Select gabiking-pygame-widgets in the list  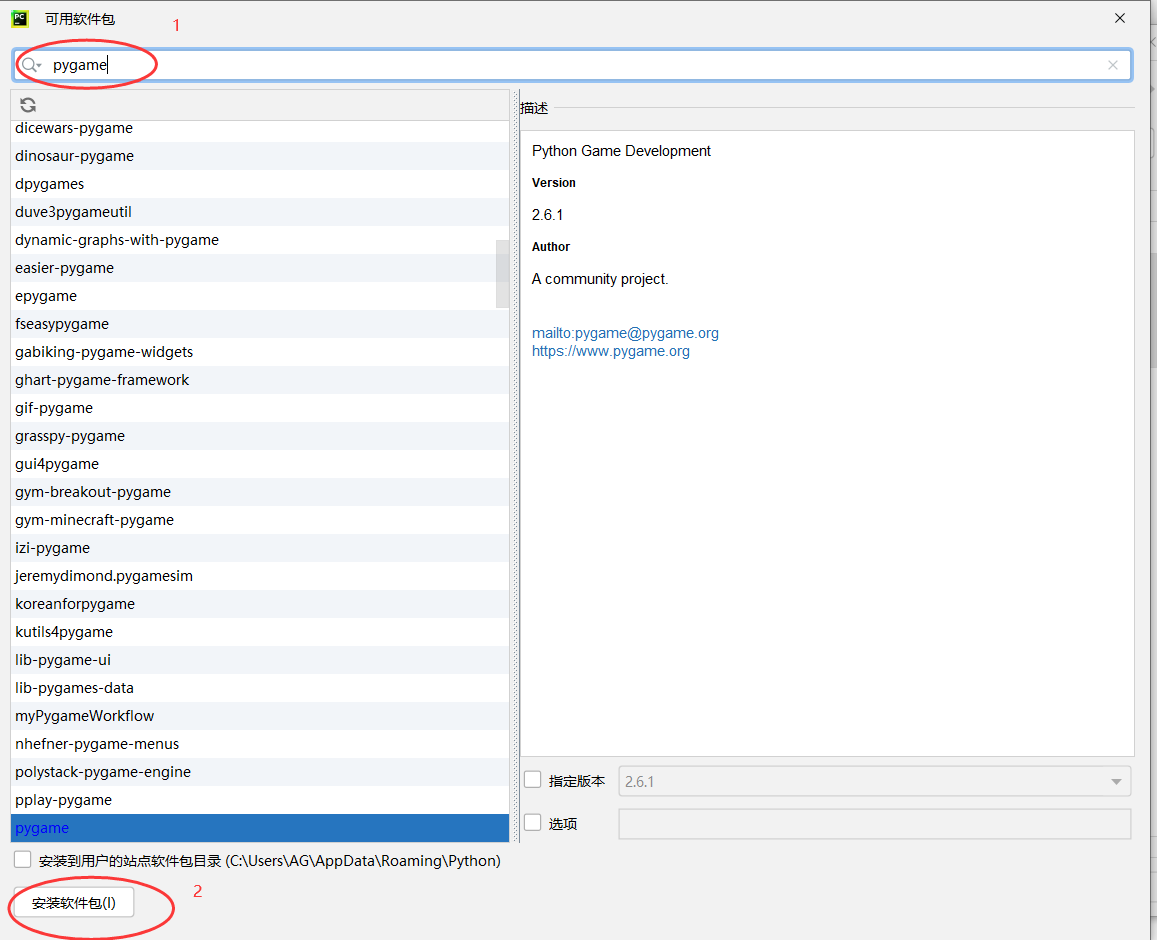coord(260,353)
